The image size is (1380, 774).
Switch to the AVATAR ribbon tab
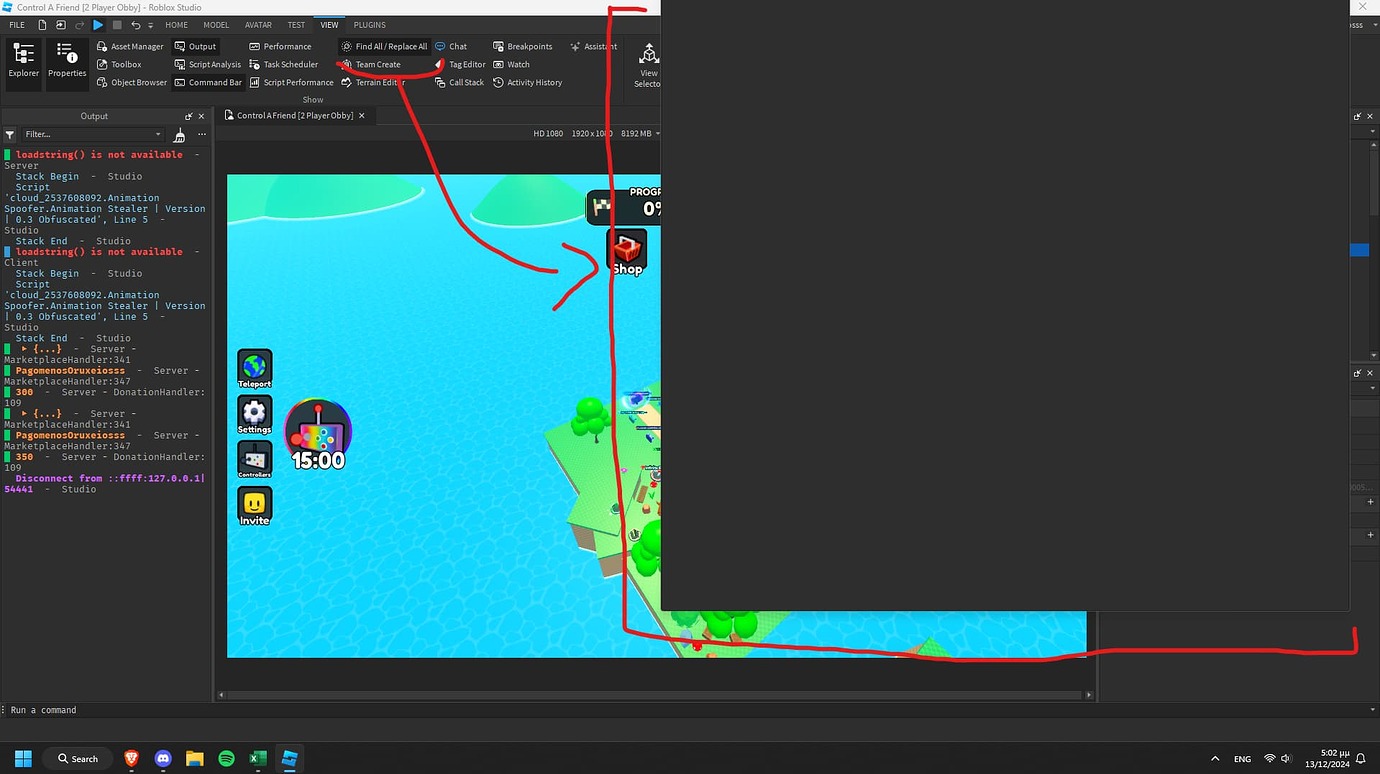258,25
